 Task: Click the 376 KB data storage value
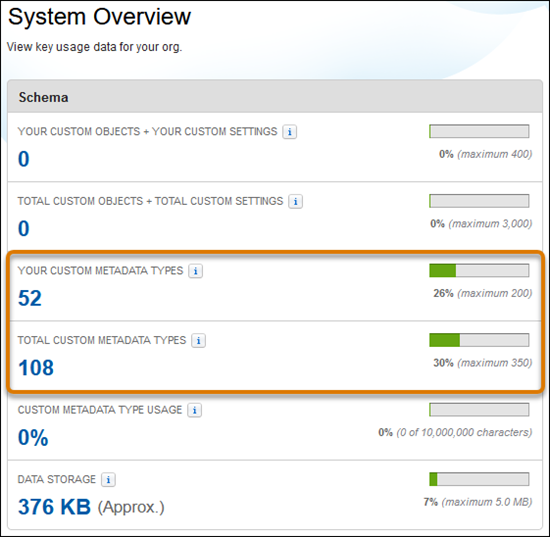tap(54, 507)
